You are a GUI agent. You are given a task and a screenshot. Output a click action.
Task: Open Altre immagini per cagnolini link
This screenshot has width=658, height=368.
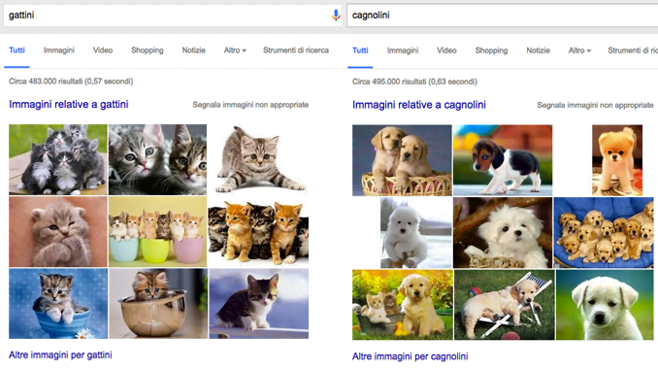click(x=410, y=356)
